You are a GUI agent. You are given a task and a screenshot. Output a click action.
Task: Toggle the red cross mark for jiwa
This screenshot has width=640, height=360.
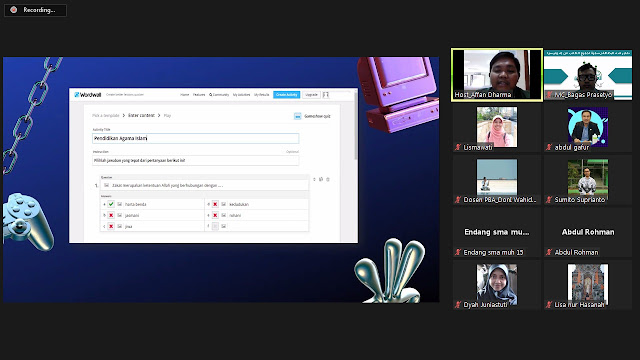pyautogui.click(x=111, y=226)
